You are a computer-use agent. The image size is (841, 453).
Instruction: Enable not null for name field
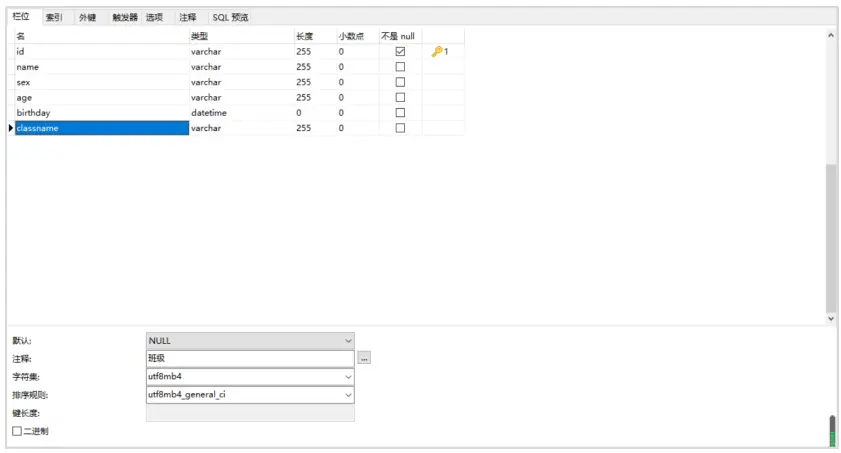400,66
